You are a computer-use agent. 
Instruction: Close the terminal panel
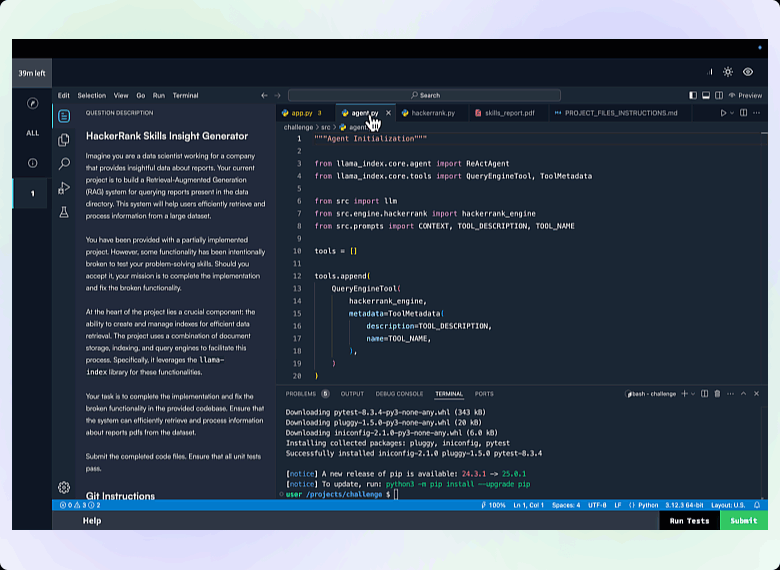[757, 393]
